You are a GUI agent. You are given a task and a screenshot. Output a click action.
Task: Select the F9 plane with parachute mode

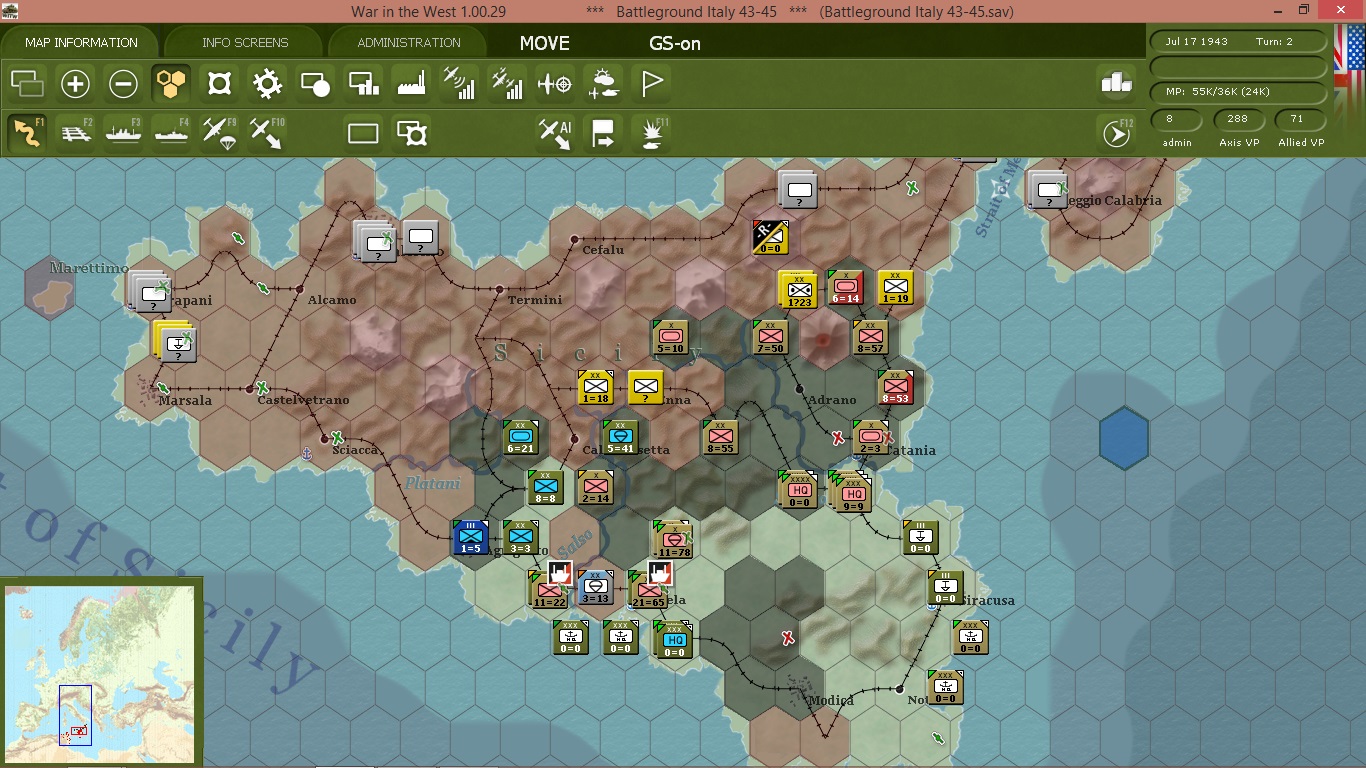point(219,133)
